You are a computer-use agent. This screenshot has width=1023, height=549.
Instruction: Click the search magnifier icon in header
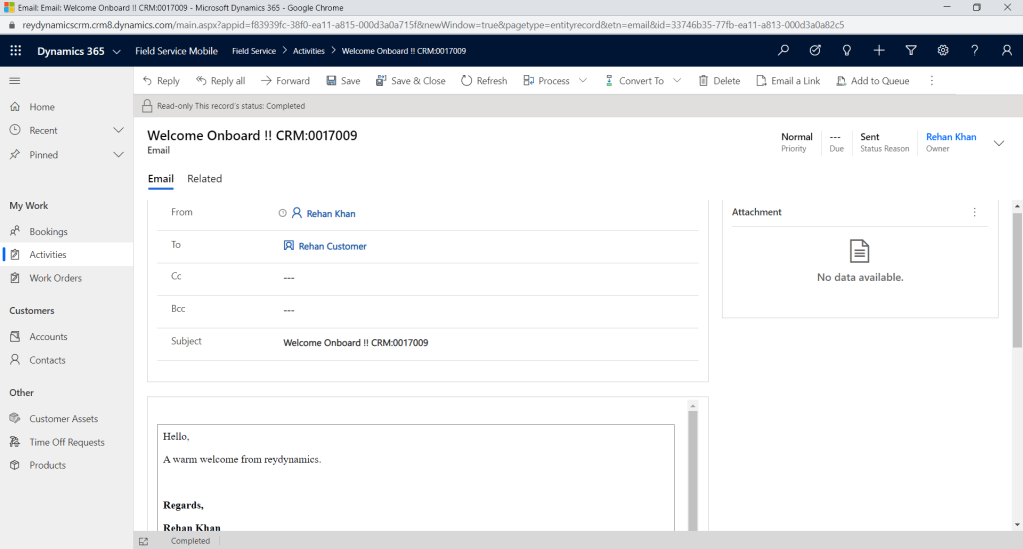coord(783,51)
